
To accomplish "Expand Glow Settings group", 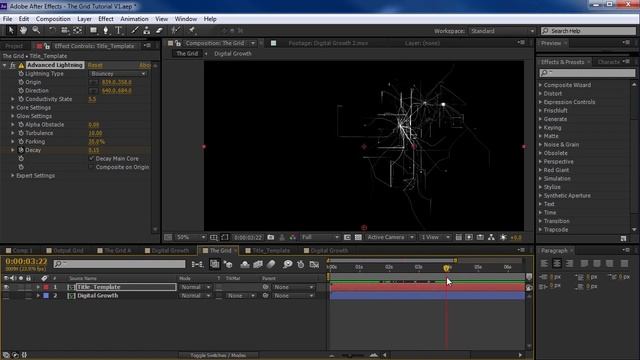I will (x=13, y=116).
